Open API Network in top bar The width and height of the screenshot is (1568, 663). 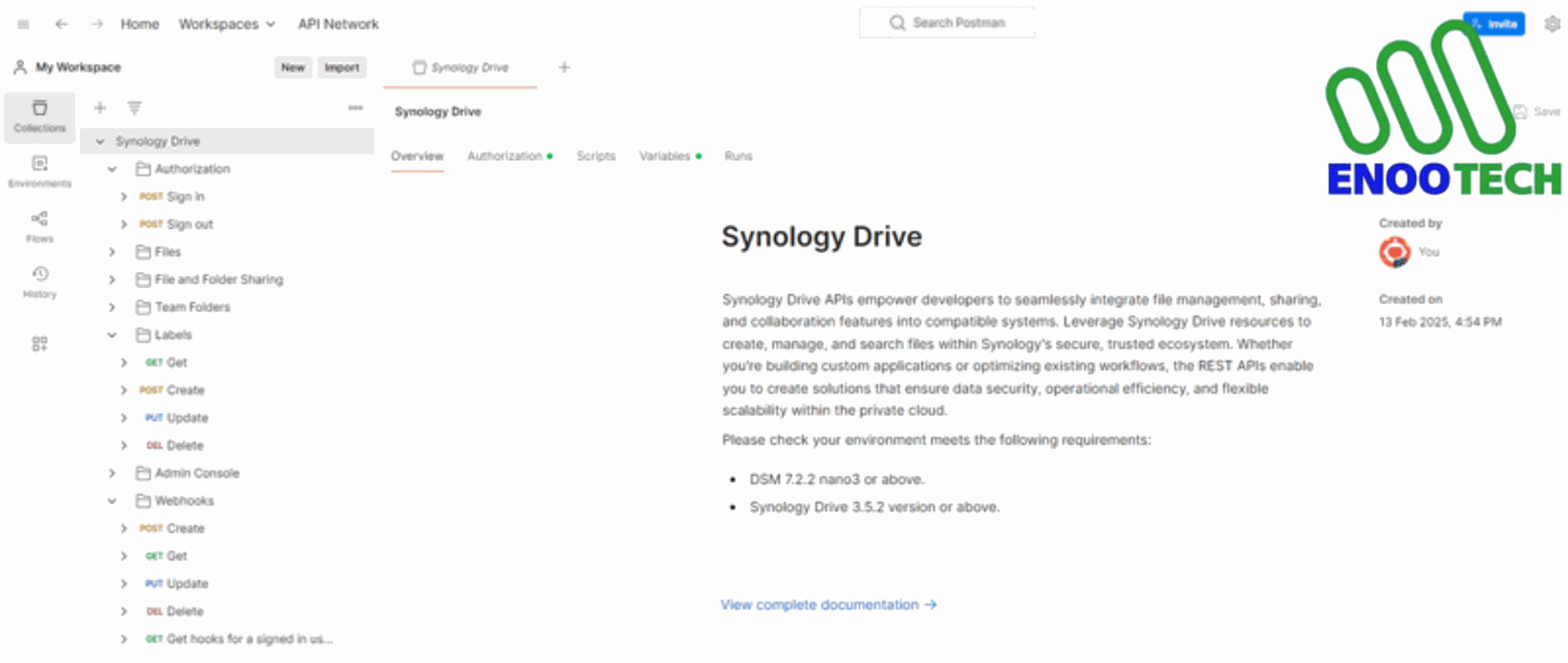point(338,24)
